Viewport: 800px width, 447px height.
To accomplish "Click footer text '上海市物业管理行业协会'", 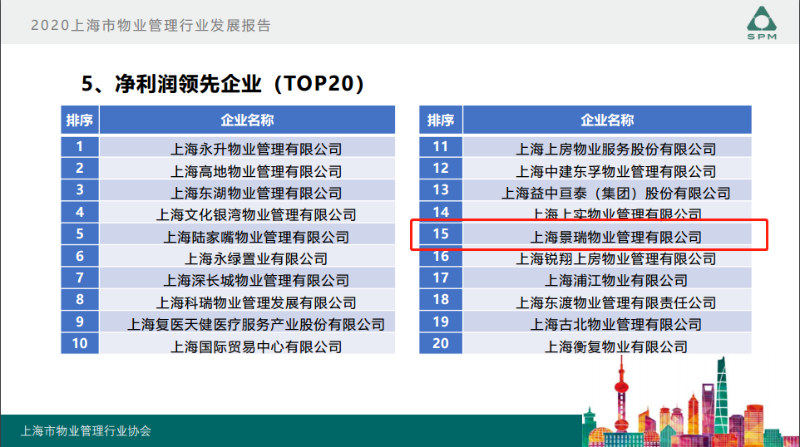I will pyautogui.click(x=86, y=431).
